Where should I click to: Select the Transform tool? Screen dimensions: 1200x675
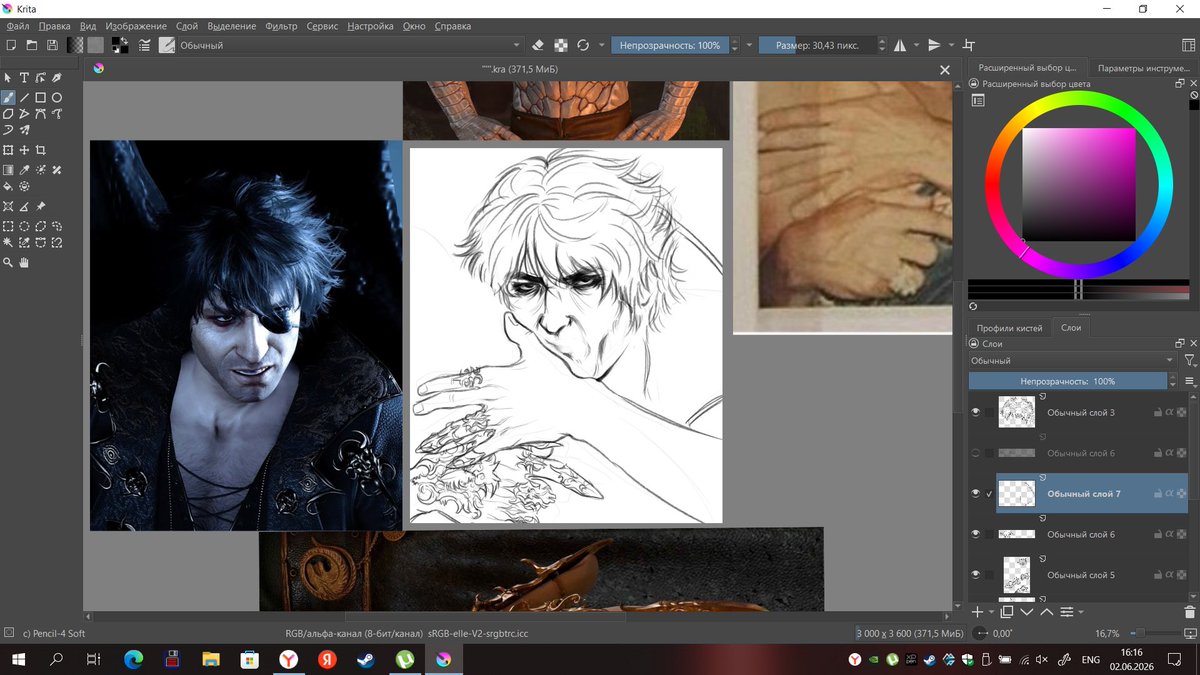(x=8, y=150)
